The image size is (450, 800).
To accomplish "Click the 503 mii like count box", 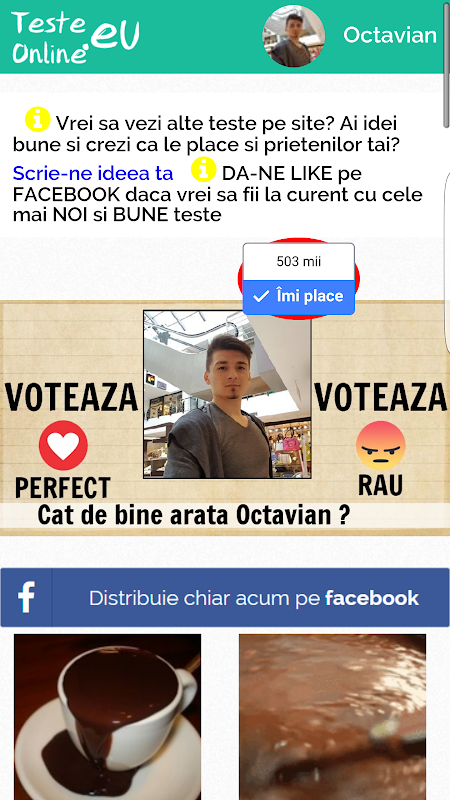I will (298, 262).
